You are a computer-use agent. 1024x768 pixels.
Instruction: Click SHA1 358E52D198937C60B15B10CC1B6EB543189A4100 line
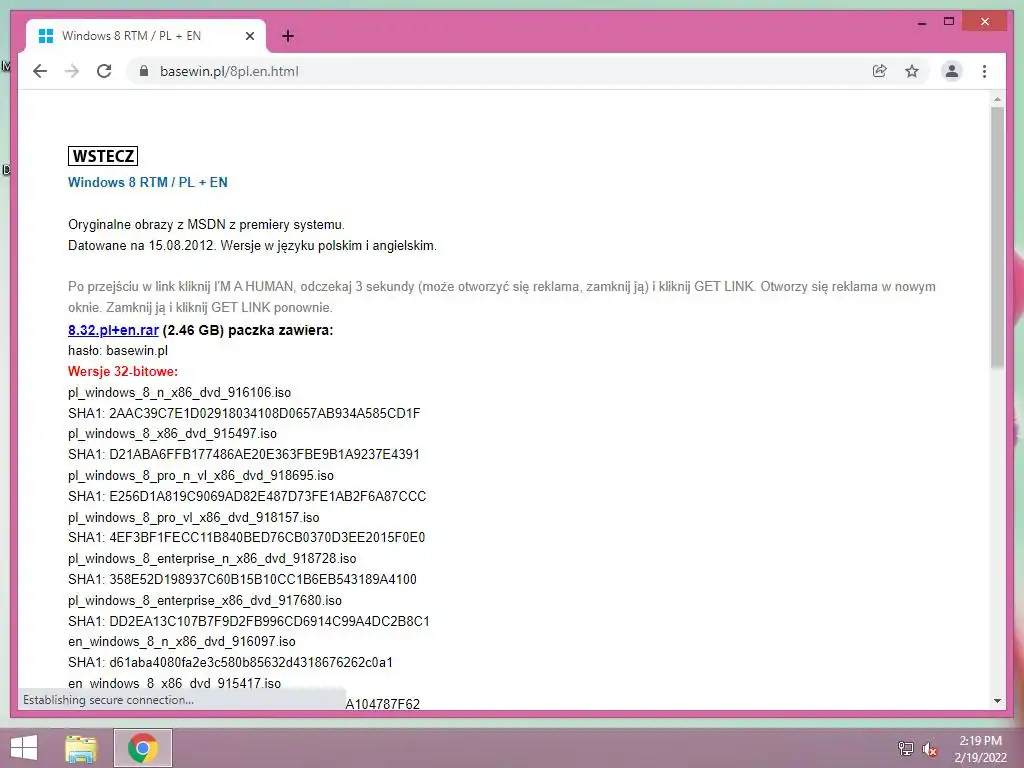242,579
